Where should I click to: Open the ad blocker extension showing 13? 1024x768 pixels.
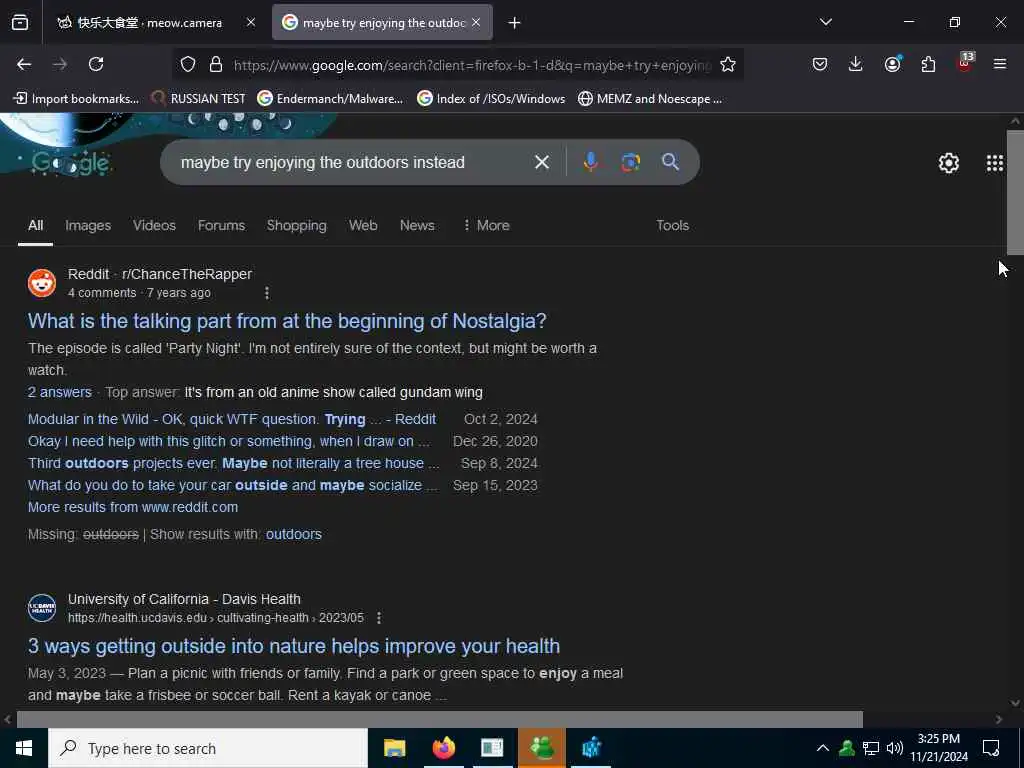point(965,63)
